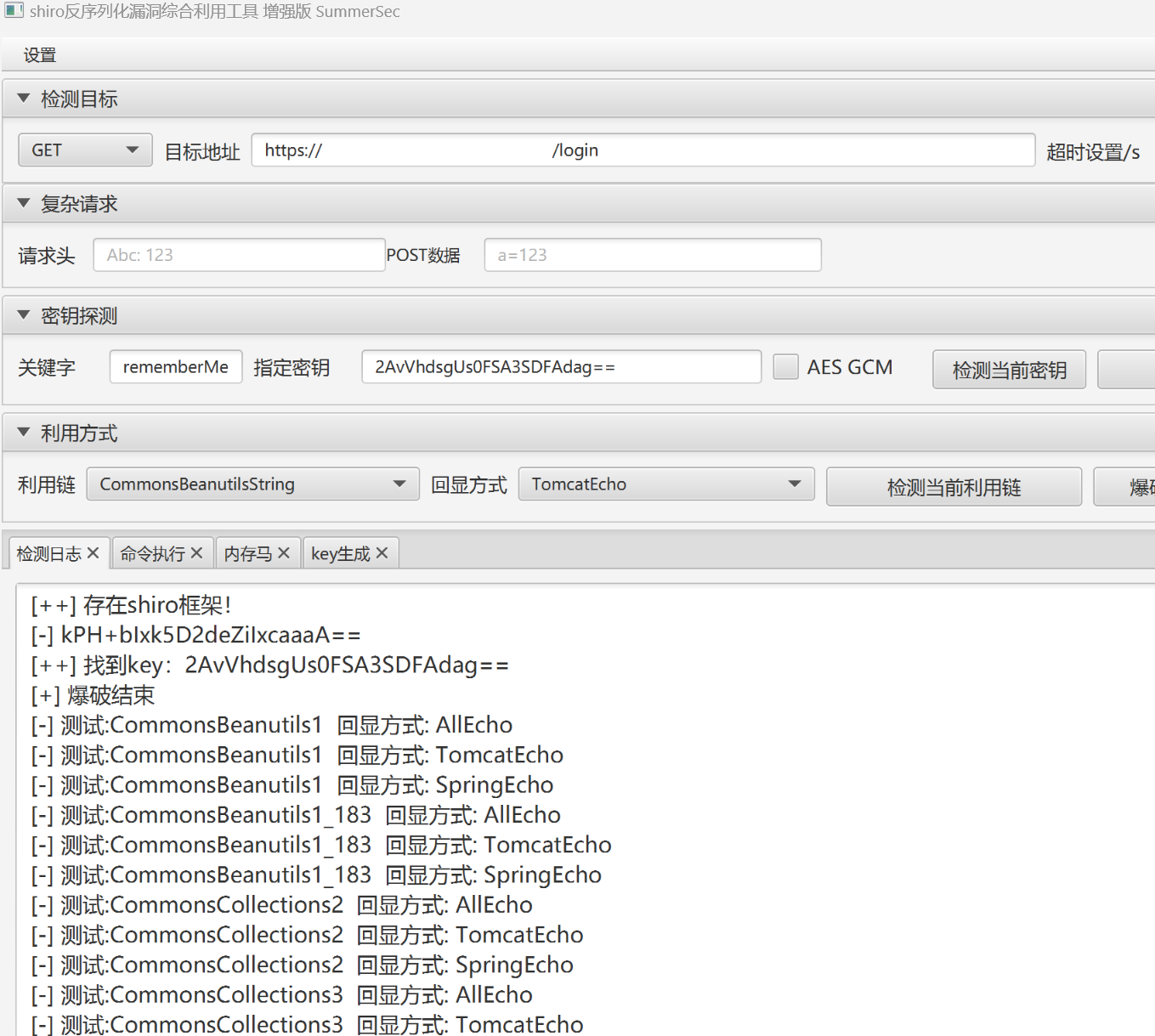Click the 目标地址 URL input field

(x=643, y=150)
